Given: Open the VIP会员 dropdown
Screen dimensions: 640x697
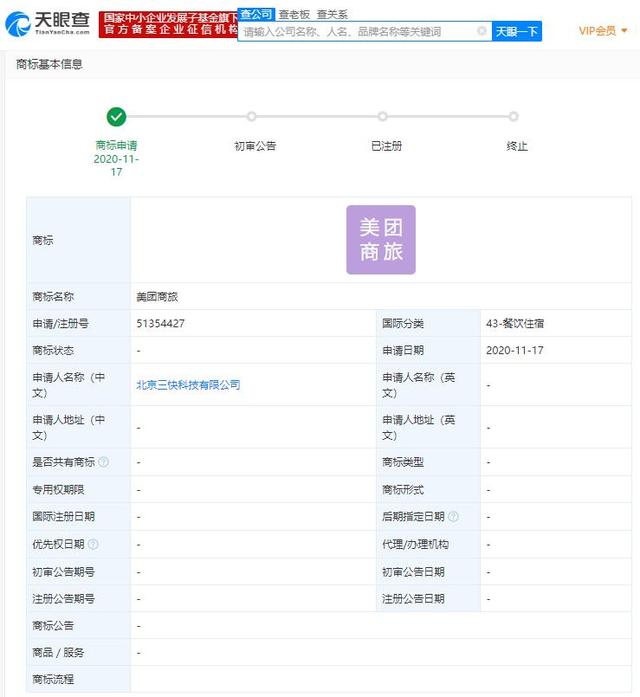Looking at the screenshot, I should 603,31.
